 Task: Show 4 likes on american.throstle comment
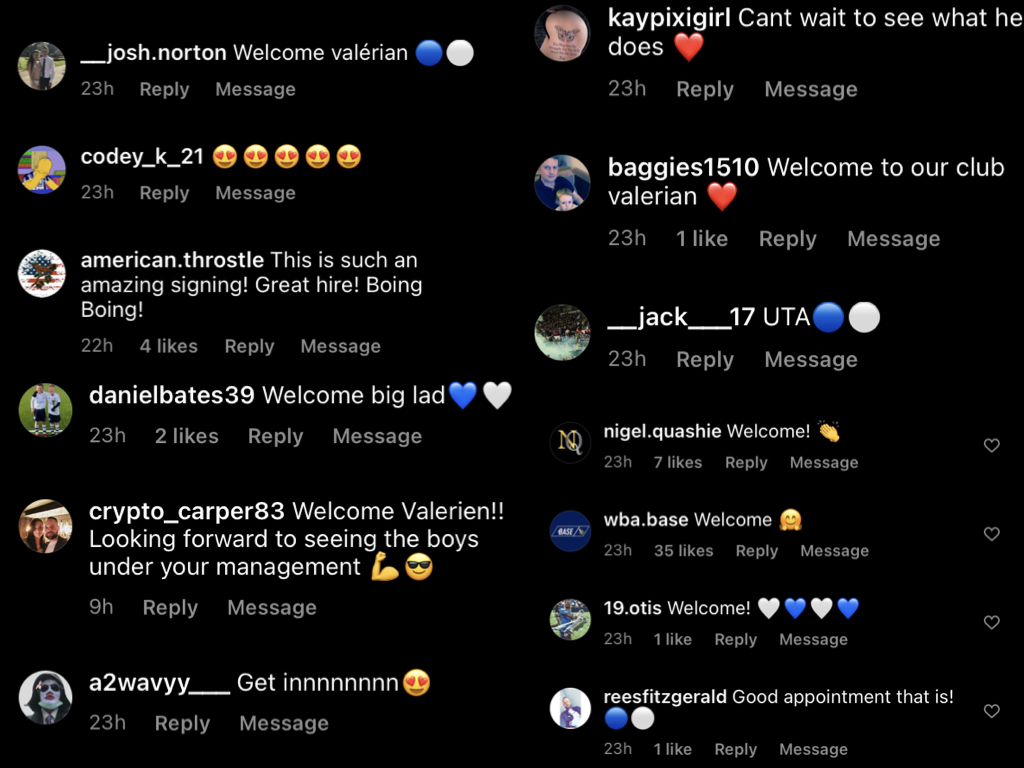(168, 346)
